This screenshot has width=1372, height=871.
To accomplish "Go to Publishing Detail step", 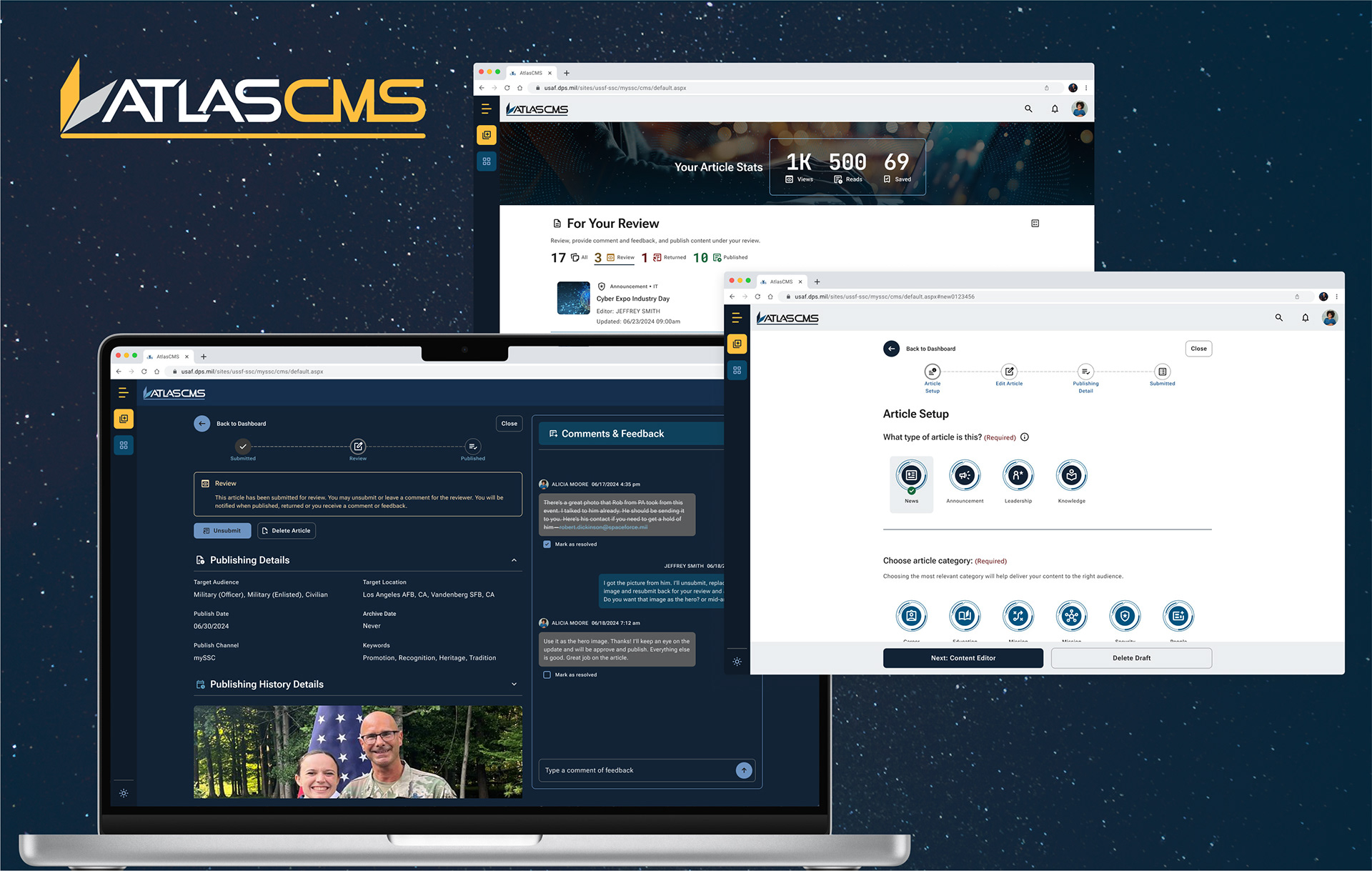I will 1085,379.
